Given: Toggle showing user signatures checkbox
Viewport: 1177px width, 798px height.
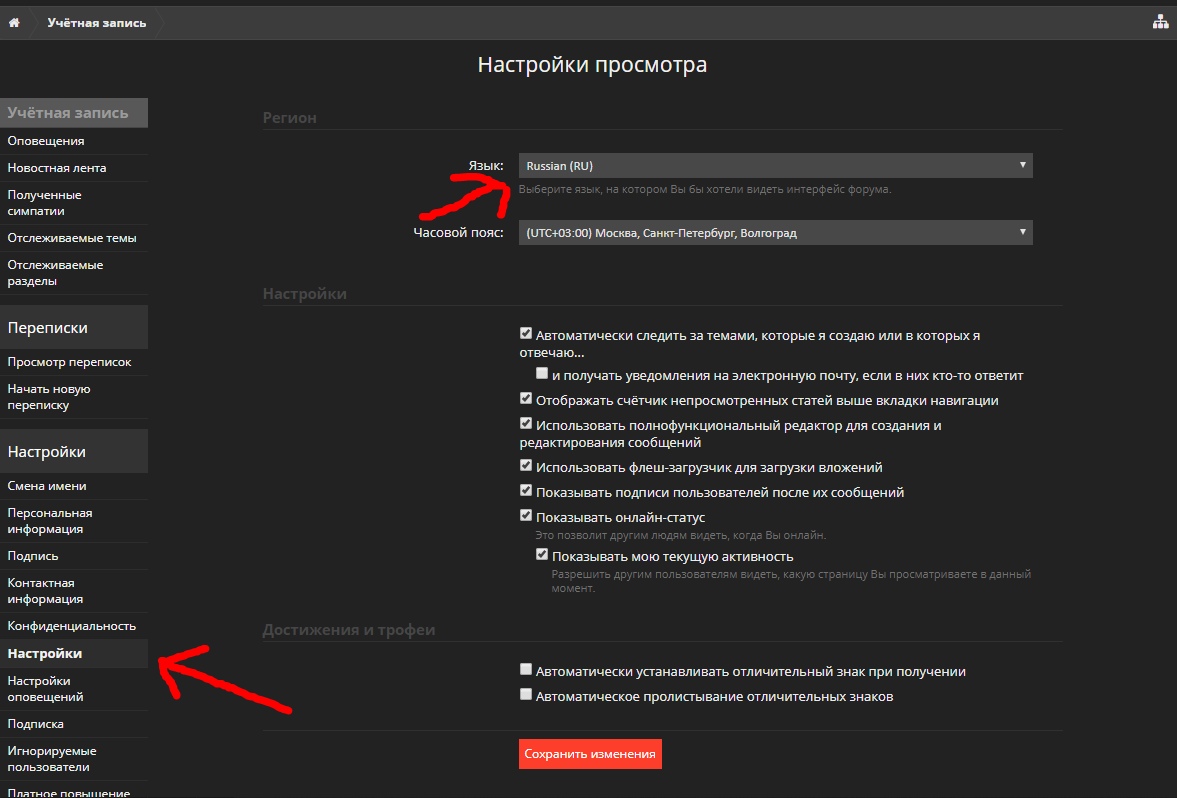Looking at the screenshot, I should (x=526, y=490).
